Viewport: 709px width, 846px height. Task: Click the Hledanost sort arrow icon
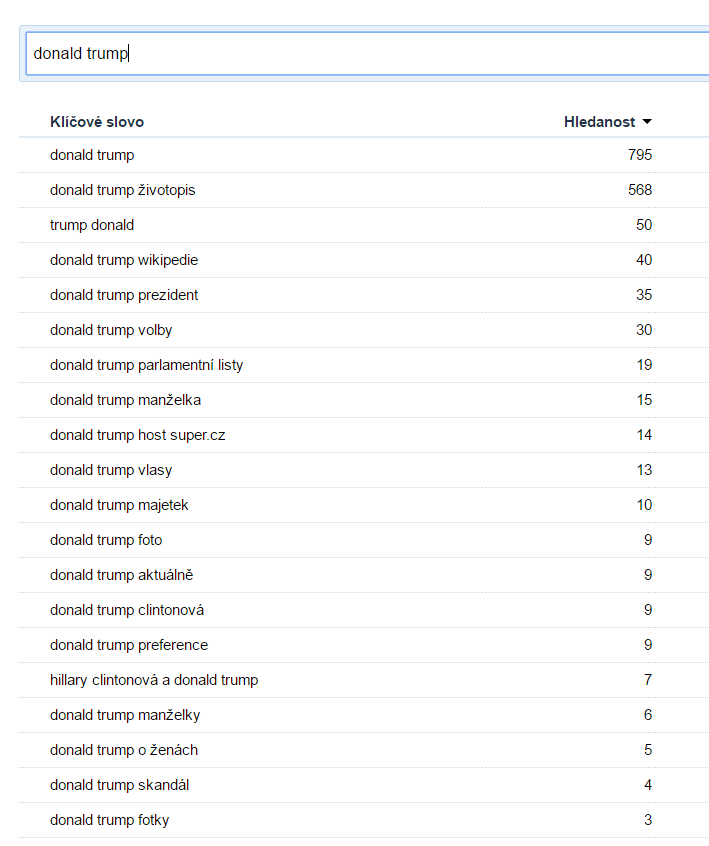coord(647,122)
